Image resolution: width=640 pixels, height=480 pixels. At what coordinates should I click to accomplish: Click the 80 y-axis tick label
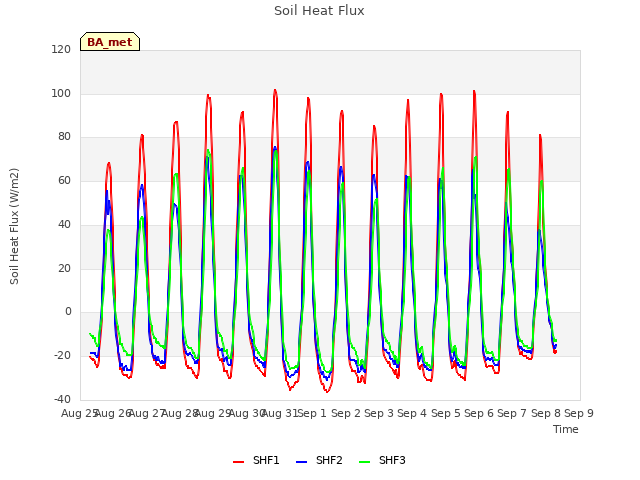(64, 137)
